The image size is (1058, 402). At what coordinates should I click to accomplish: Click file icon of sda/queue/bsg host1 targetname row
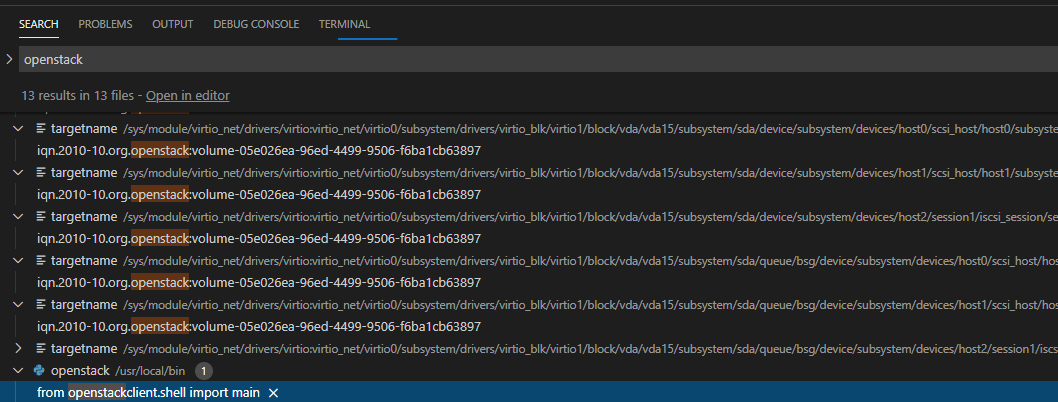click(x=40, y=305)
